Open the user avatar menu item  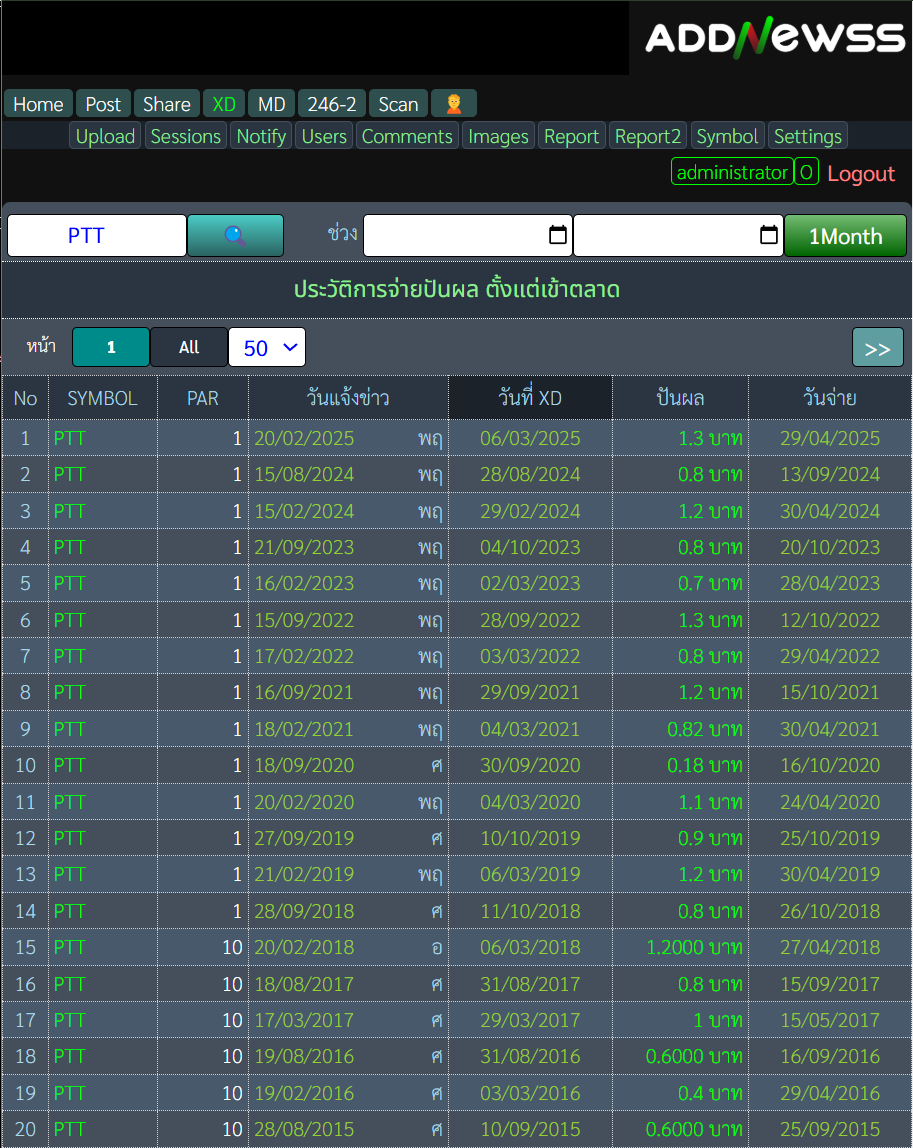click(454, 104)
